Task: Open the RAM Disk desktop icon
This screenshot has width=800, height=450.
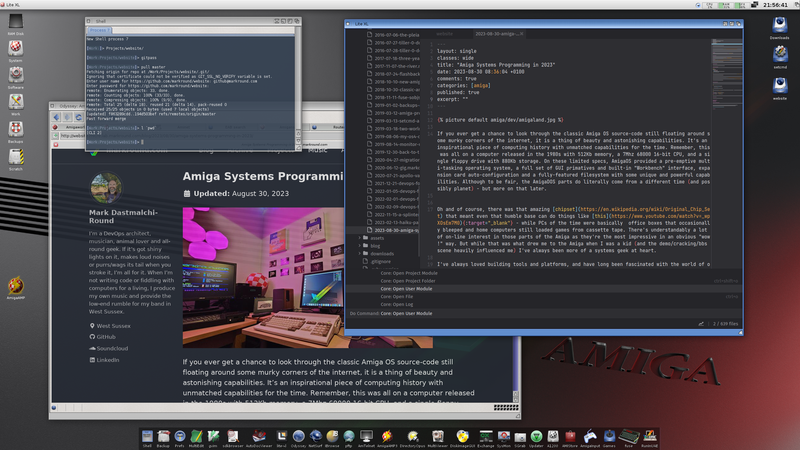Action: click(15, 36)
